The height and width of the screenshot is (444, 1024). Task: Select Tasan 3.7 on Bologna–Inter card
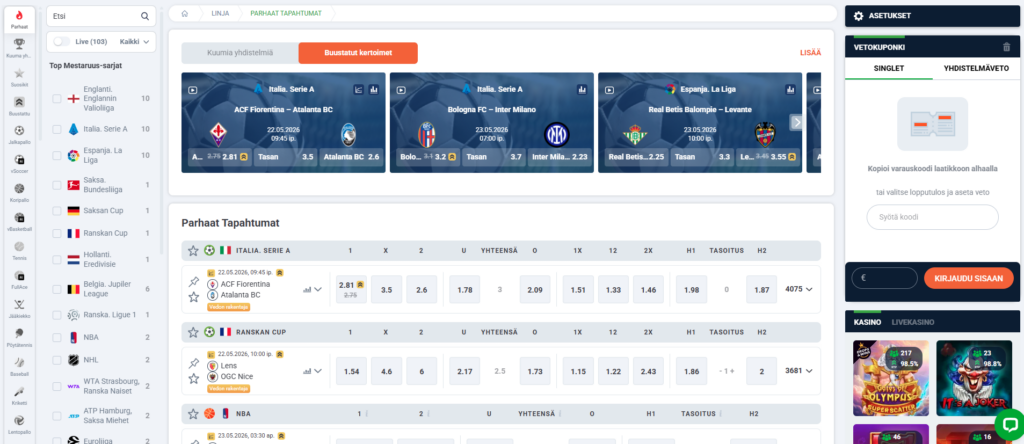[x=493, y=157]
